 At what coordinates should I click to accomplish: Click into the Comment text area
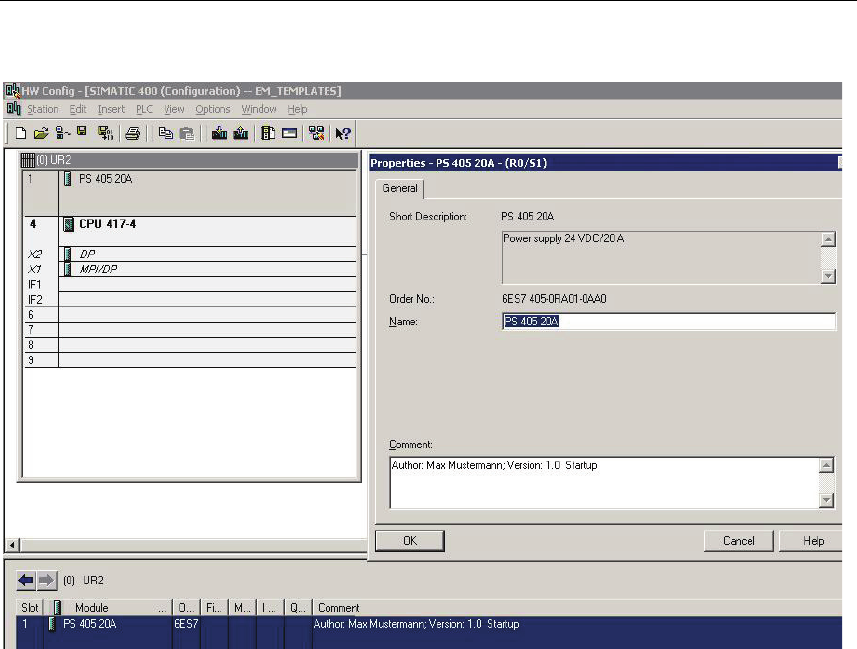click(x=604, y=483)
